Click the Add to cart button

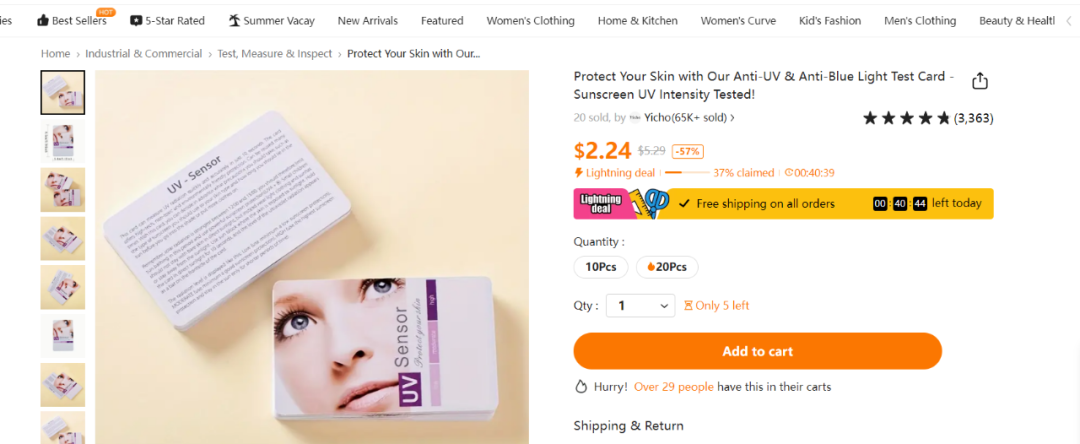[757, 351]
